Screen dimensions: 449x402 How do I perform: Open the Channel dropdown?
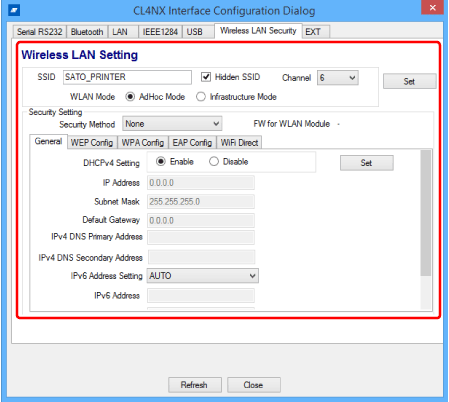338,78
